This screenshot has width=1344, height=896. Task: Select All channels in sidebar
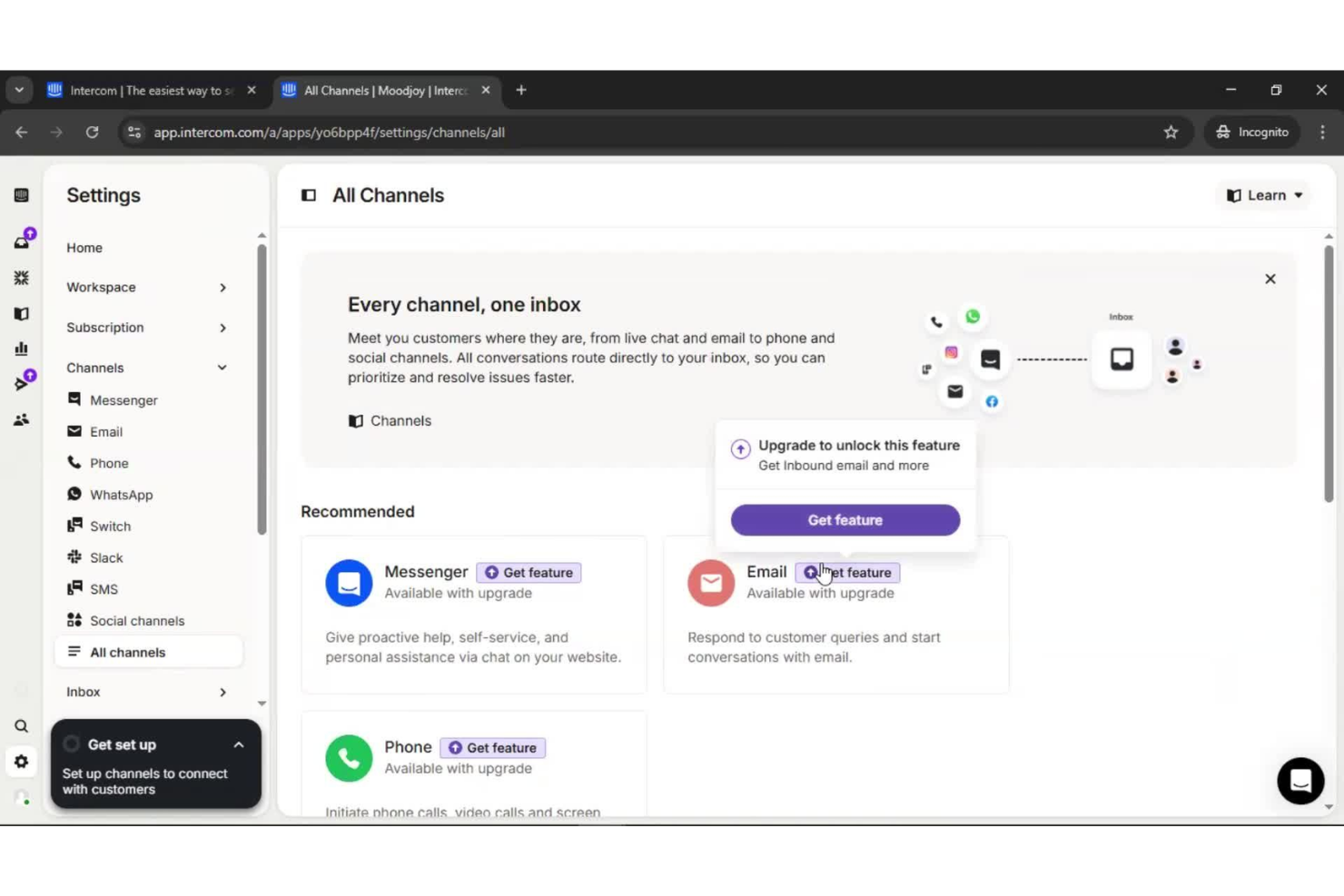tap(149, 652)
